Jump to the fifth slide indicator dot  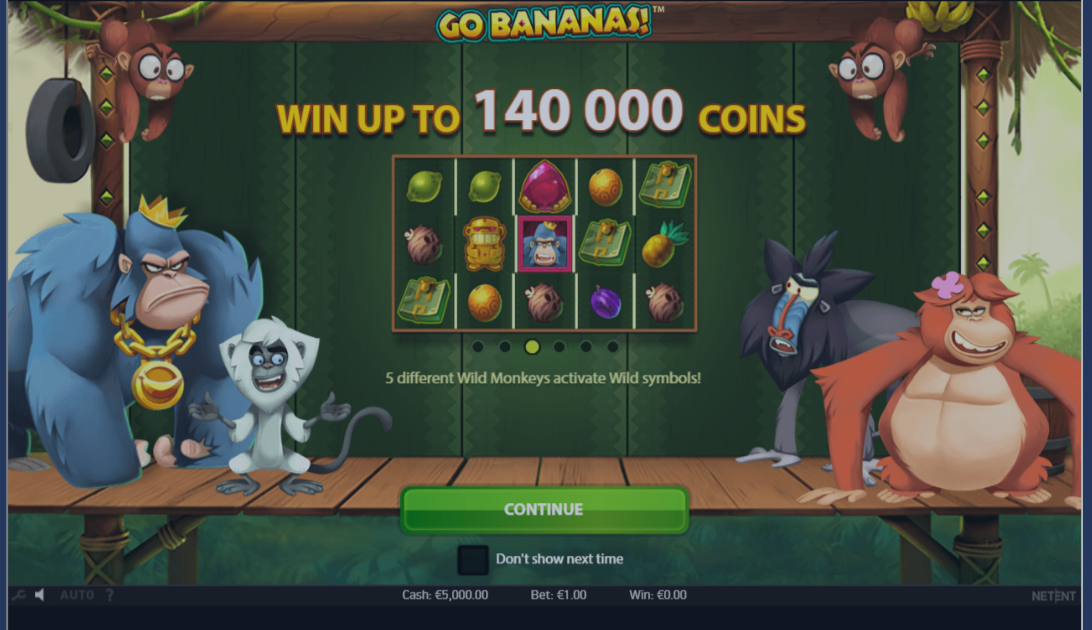coord(586,346)
